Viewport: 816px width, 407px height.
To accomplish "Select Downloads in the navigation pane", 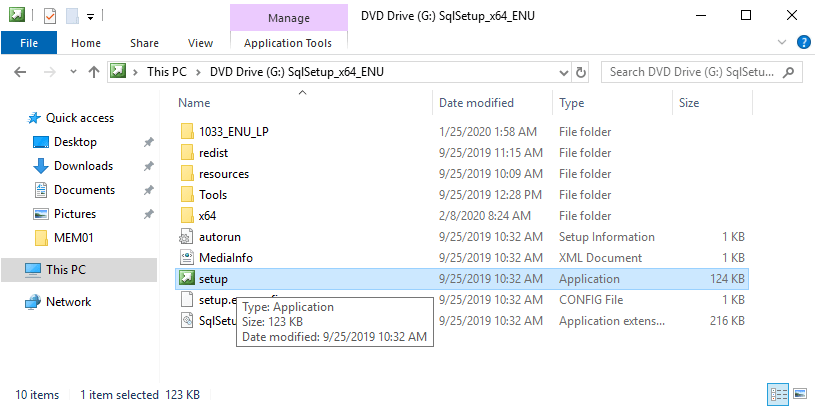I will tap(83, 166).
